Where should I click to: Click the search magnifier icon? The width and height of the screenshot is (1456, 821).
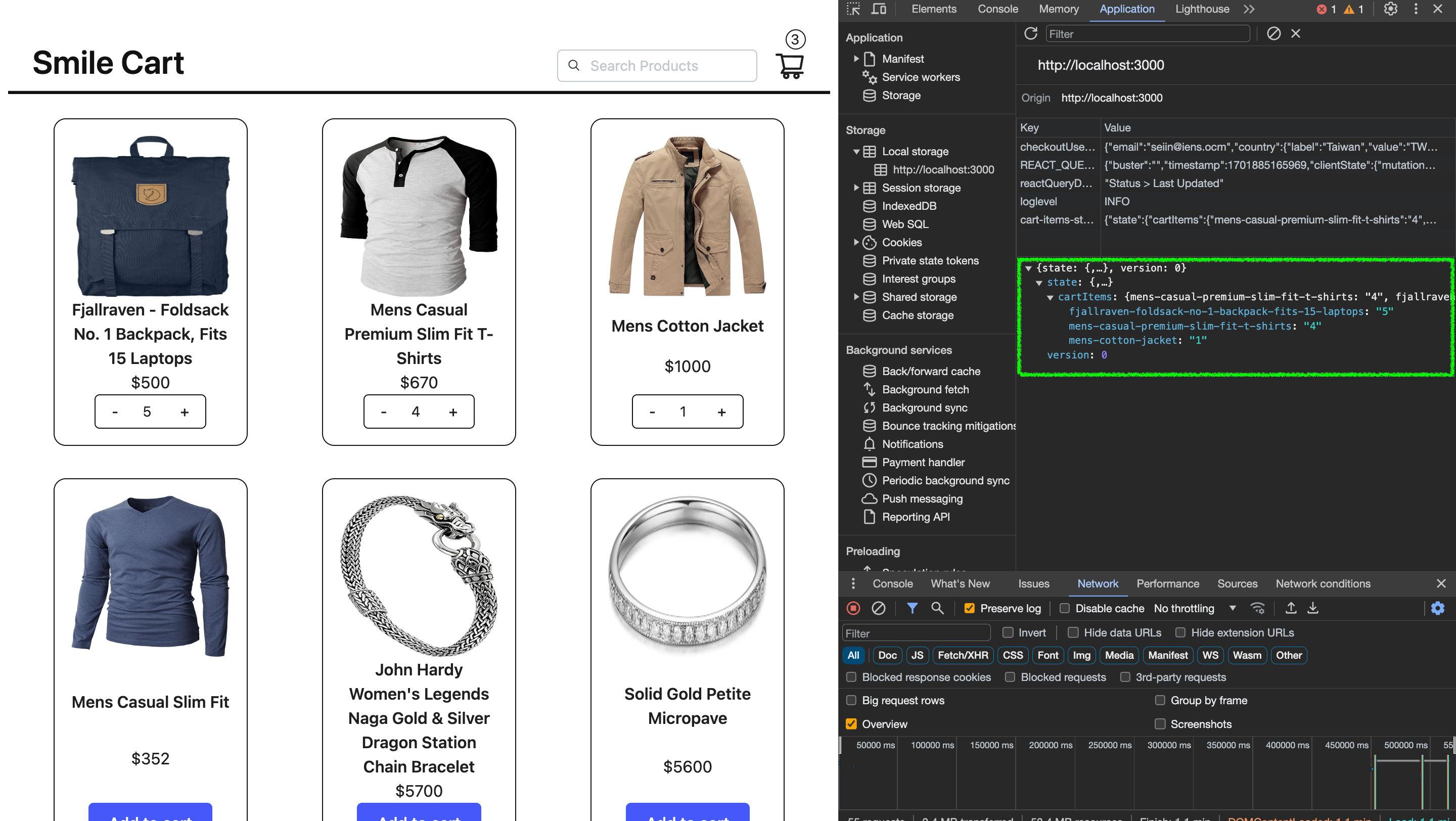point(574,65)
